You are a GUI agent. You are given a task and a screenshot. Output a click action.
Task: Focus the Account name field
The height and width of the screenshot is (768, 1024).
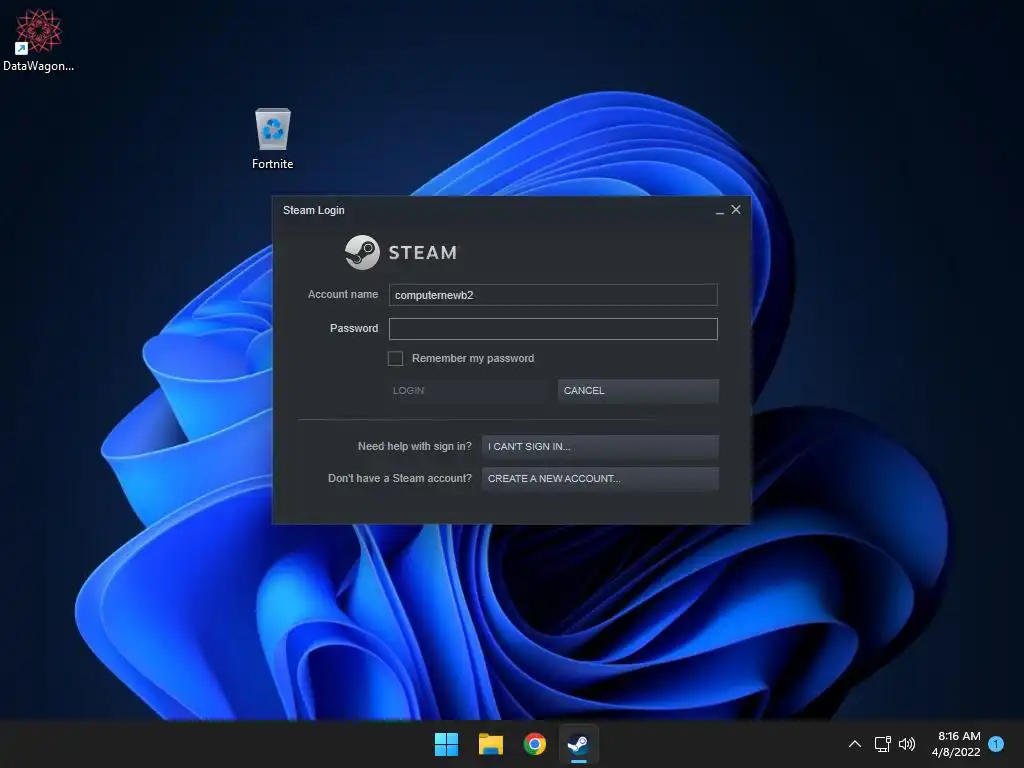pyautogui.click(x=553, y=295)
